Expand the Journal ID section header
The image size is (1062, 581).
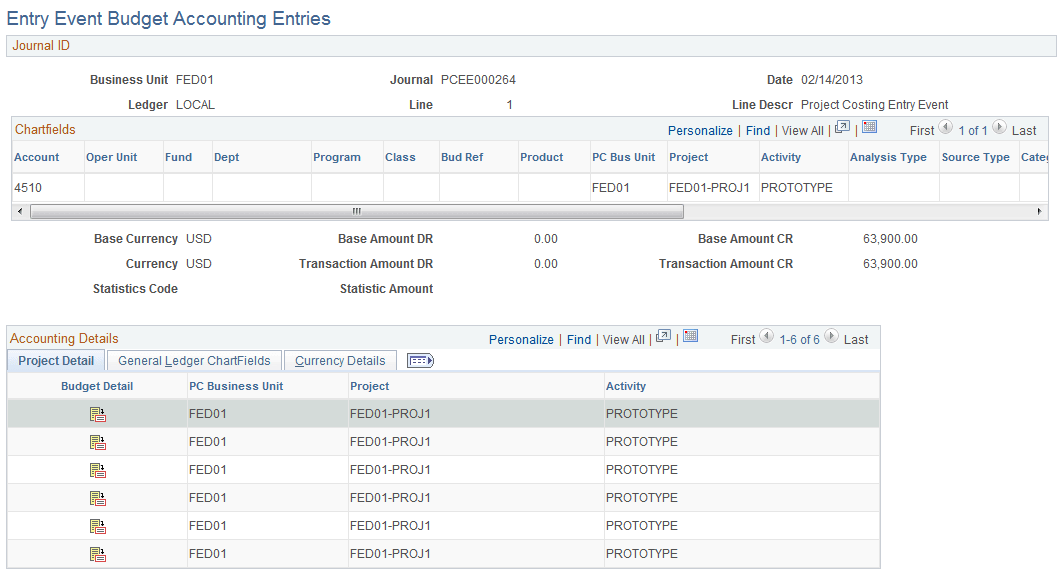(x=41, y=45)
